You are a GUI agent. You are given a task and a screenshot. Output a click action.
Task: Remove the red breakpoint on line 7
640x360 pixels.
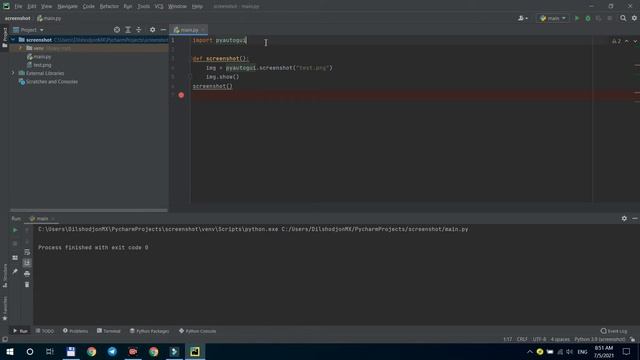[x=181, y=95]
